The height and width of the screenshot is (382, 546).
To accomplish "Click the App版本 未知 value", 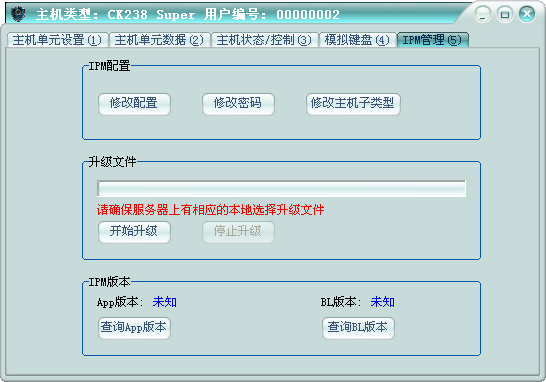I will (165, 302).
